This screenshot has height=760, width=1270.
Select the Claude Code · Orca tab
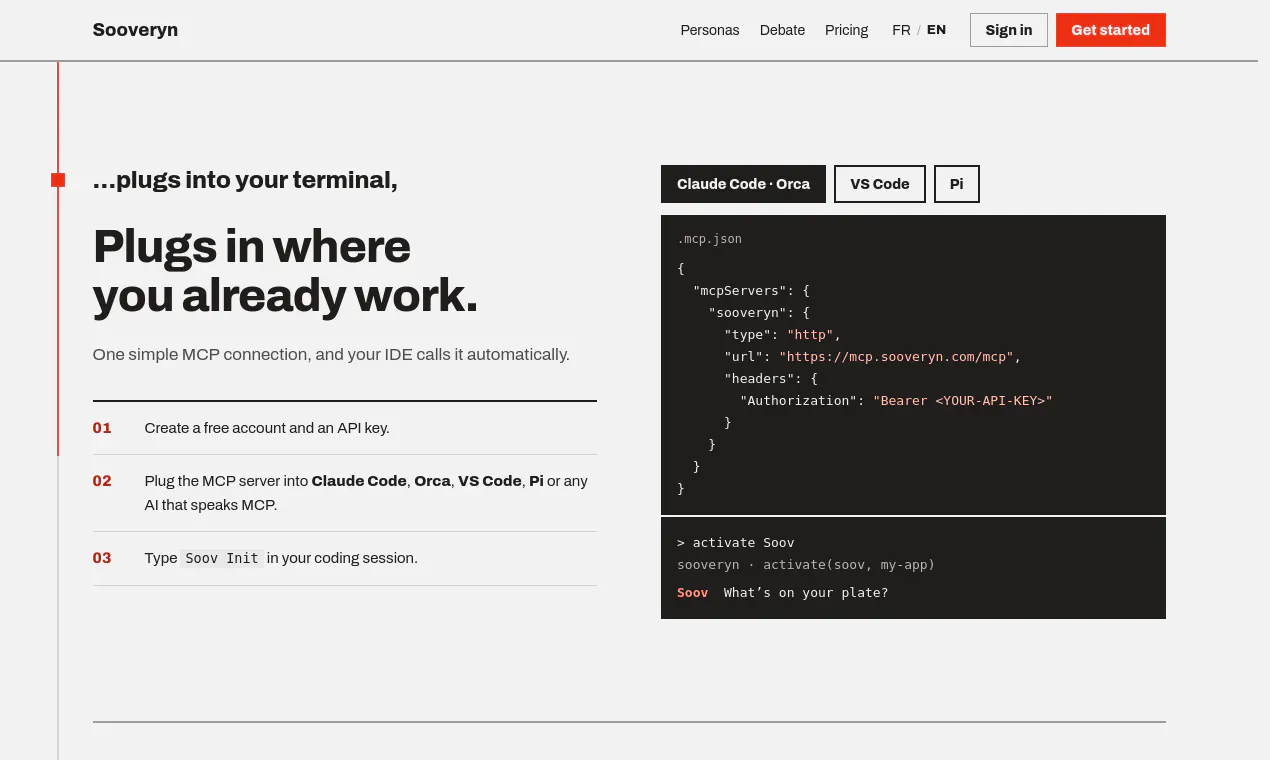(x=743, y=184)
